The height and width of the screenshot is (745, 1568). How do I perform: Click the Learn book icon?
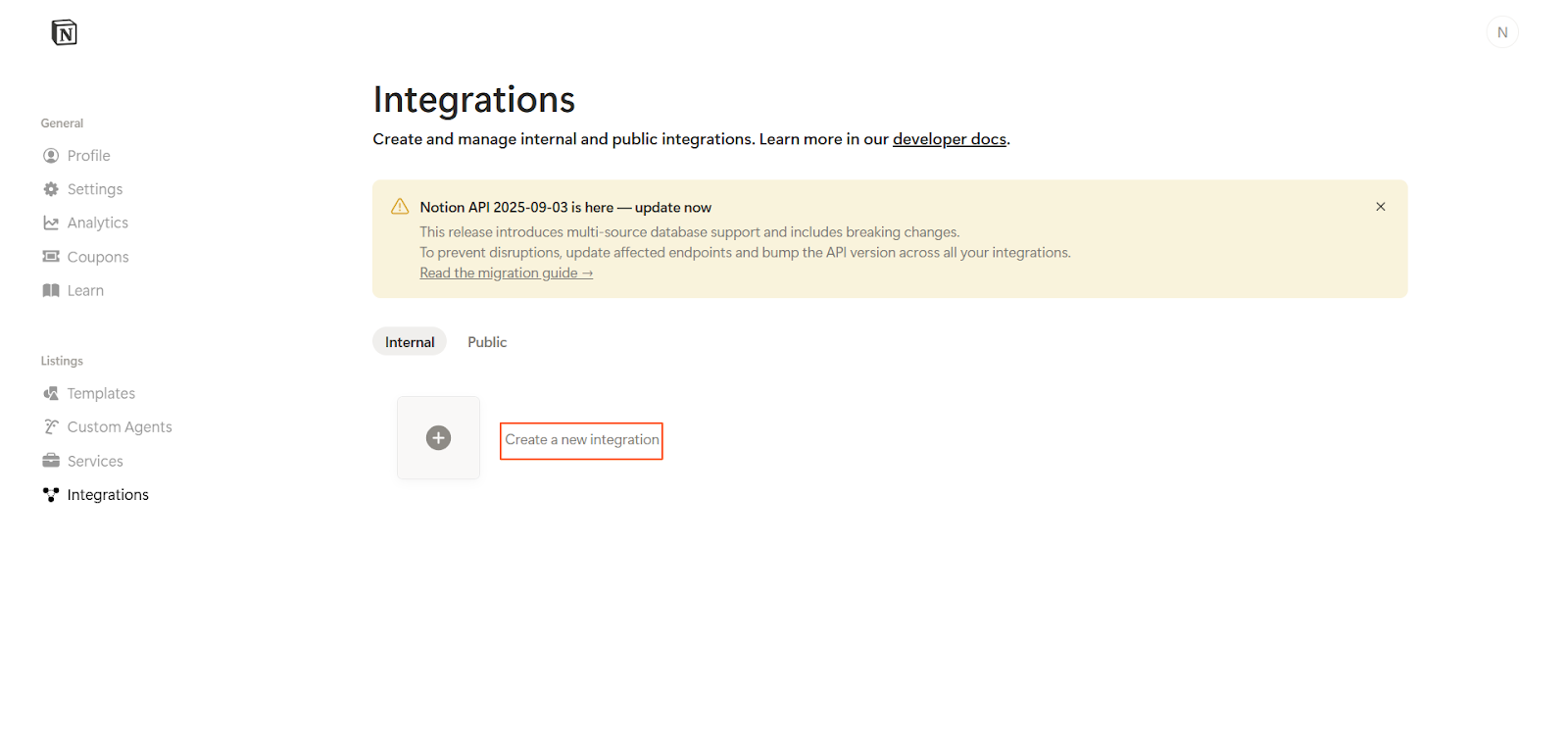pyautogui.click(x=51, y=290)
